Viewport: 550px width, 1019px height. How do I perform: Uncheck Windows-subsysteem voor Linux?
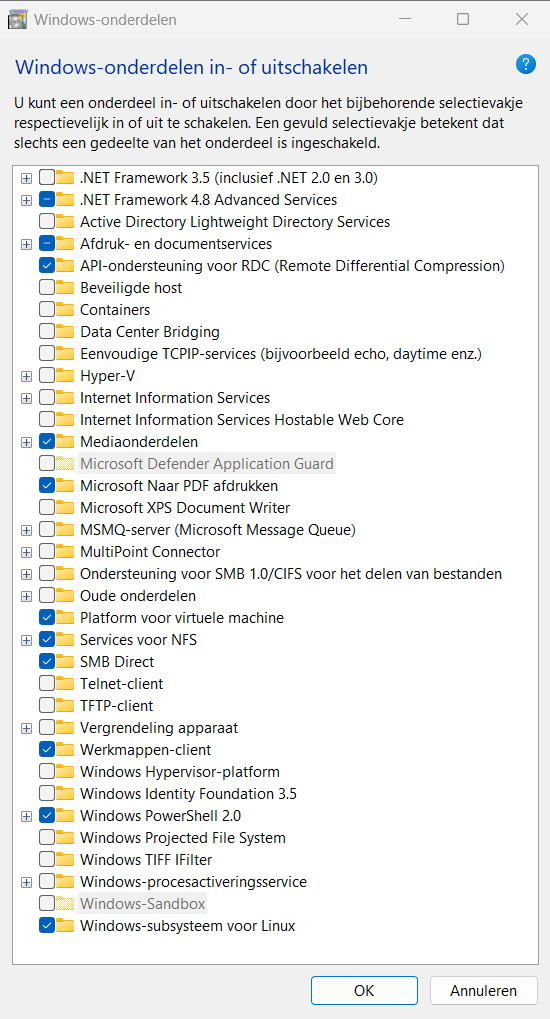47,925
